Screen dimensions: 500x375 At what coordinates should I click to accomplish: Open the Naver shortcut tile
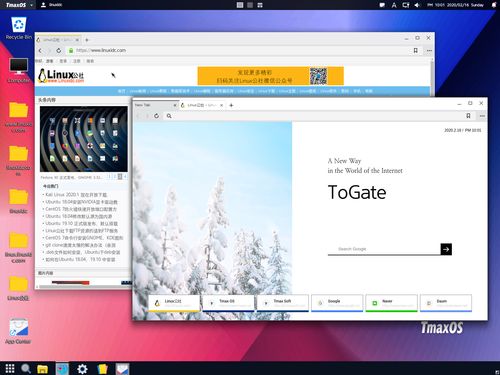(391, 303)
